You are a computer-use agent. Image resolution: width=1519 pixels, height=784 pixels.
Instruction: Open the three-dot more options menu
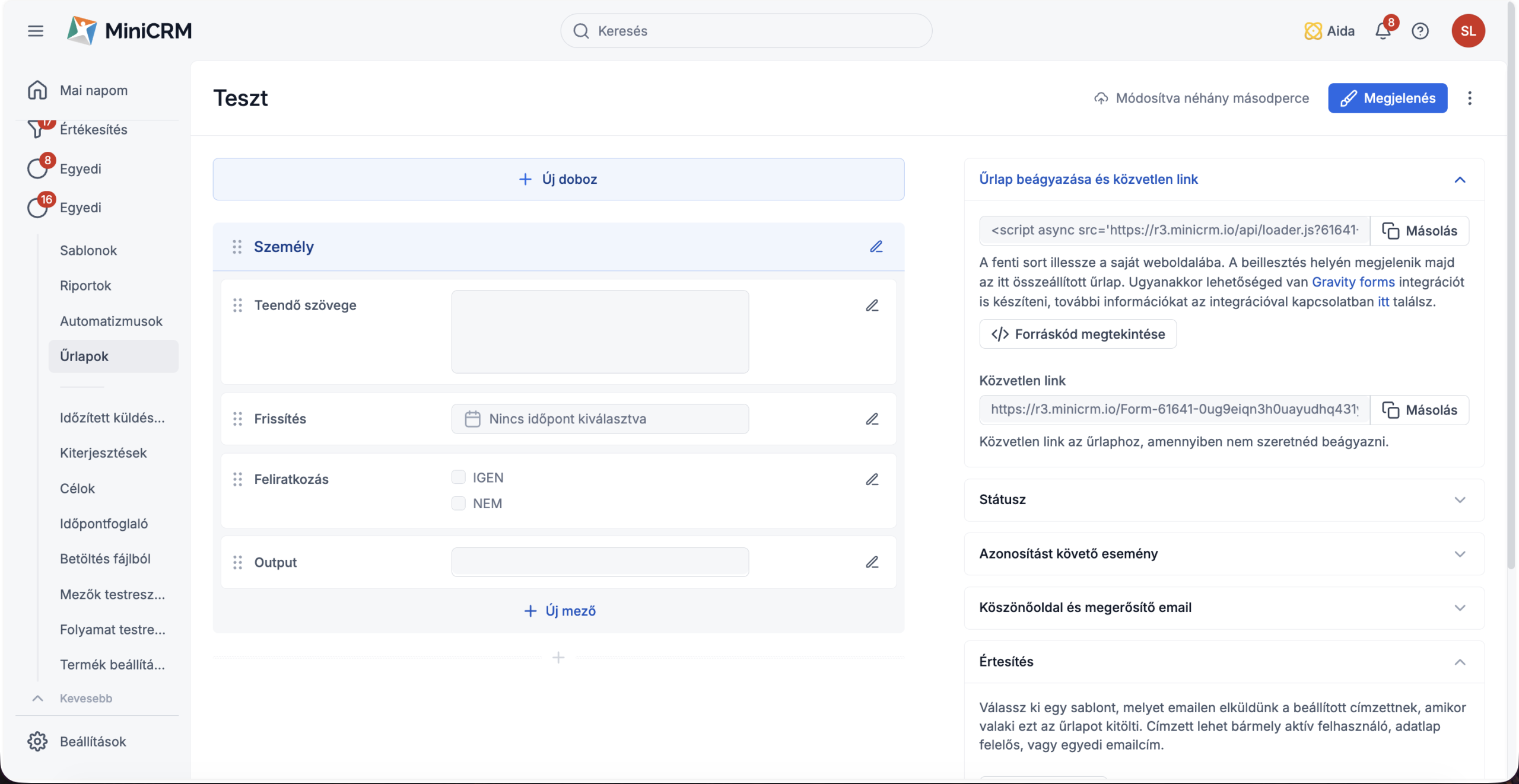[x=1470, y=98]
